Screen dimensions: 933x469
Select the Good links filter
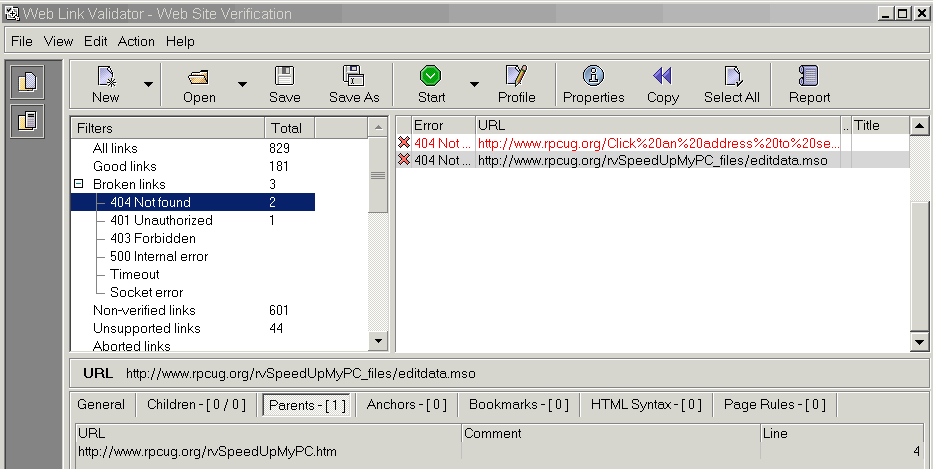pyautogui.click(x=124, y=166)
